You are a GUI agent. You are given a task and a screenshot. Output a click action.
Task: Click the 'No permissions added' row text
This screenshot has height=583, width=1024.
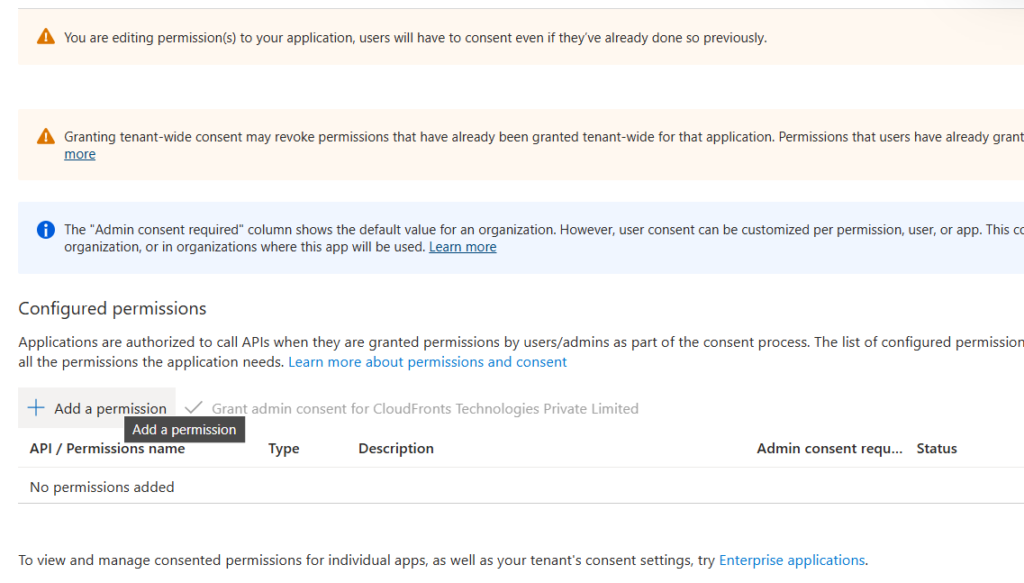point(102,487)
